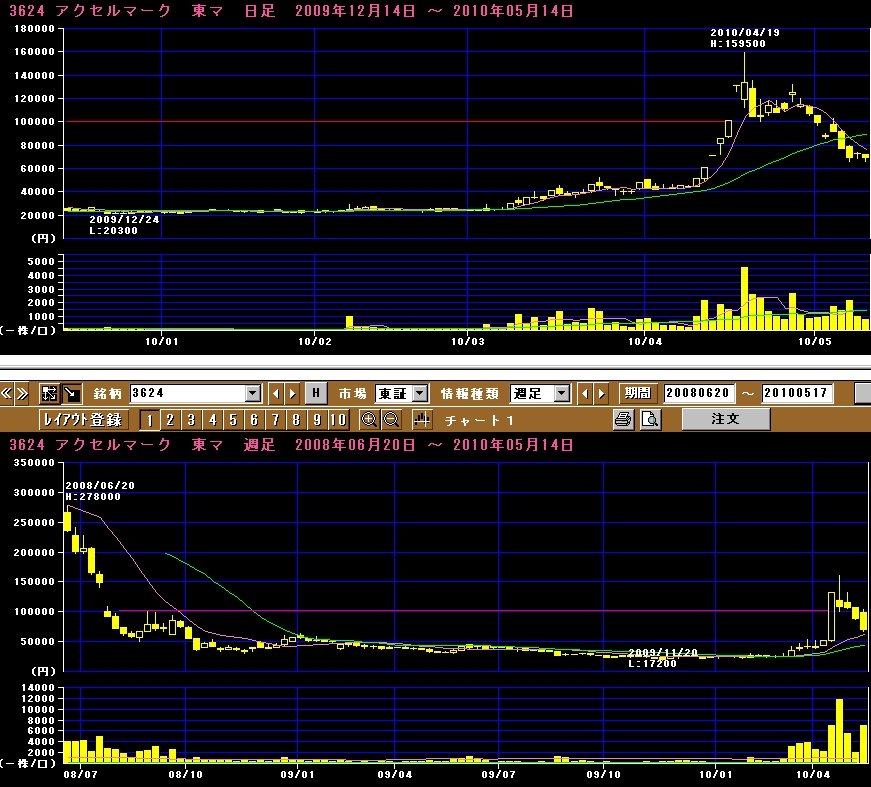This screenshot has width=871, height=787.
Task: Click the zoom in magnifier icon
Action: [x=369, y=419]
